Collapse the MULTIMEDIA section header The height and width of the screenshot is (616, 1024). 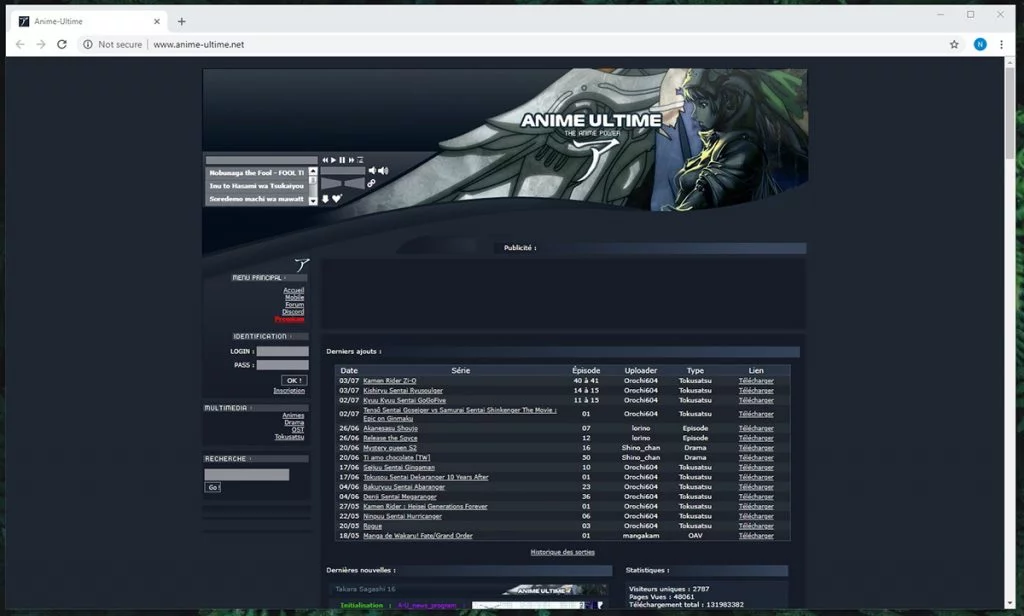(229, 407)
